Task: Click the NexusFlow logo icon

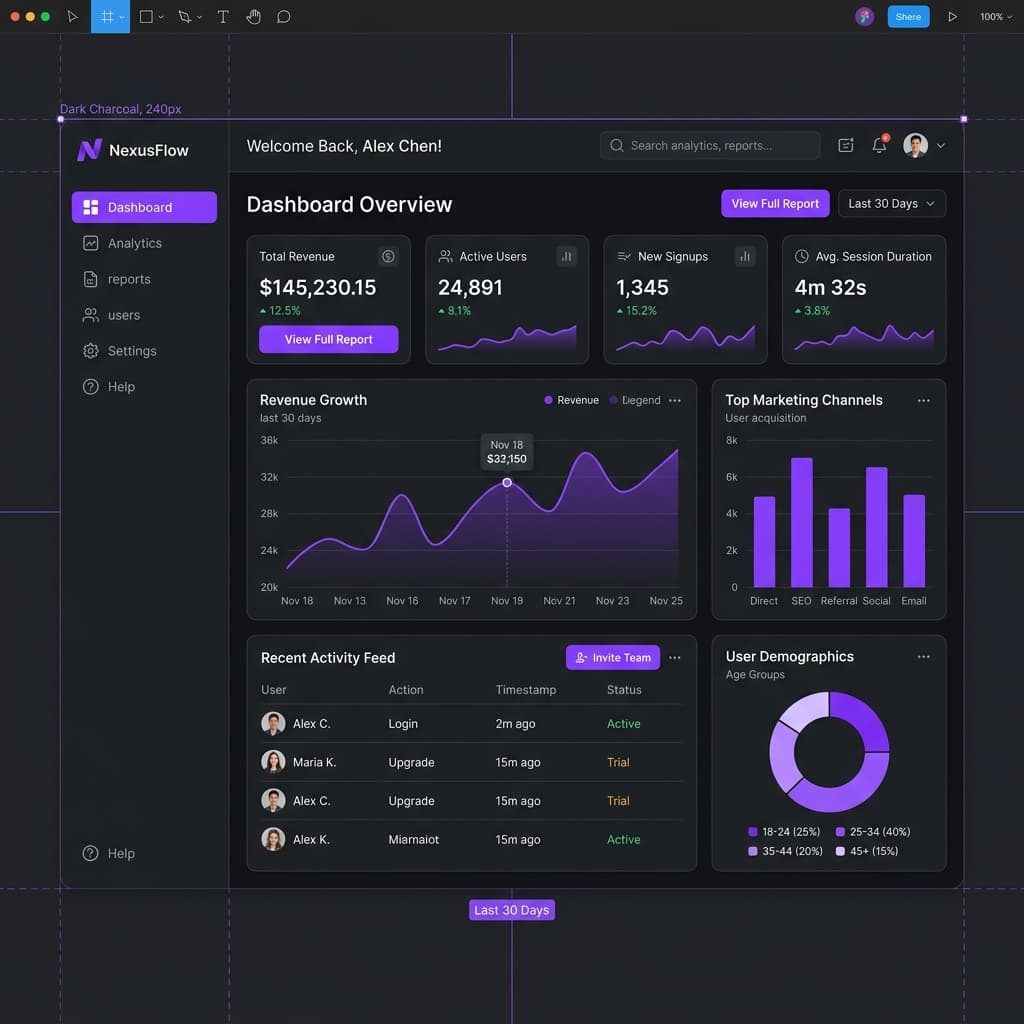Action: point(89,150)
